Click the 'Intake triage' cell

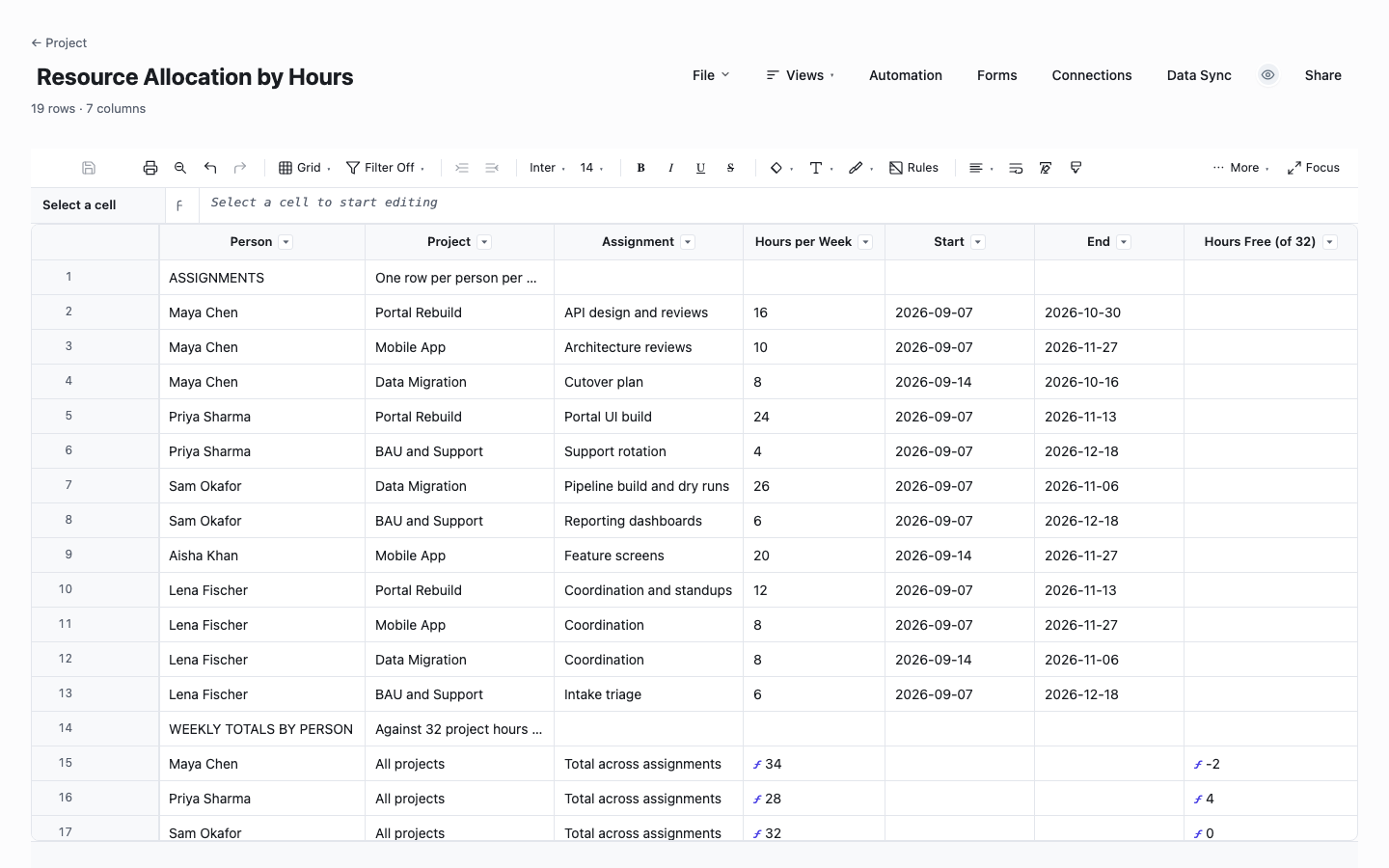[649, 694]
